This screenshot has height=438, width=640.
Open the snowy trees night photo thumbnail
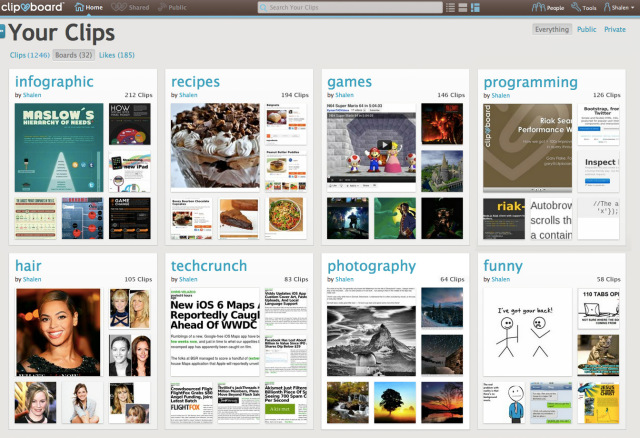pos(442,308)
